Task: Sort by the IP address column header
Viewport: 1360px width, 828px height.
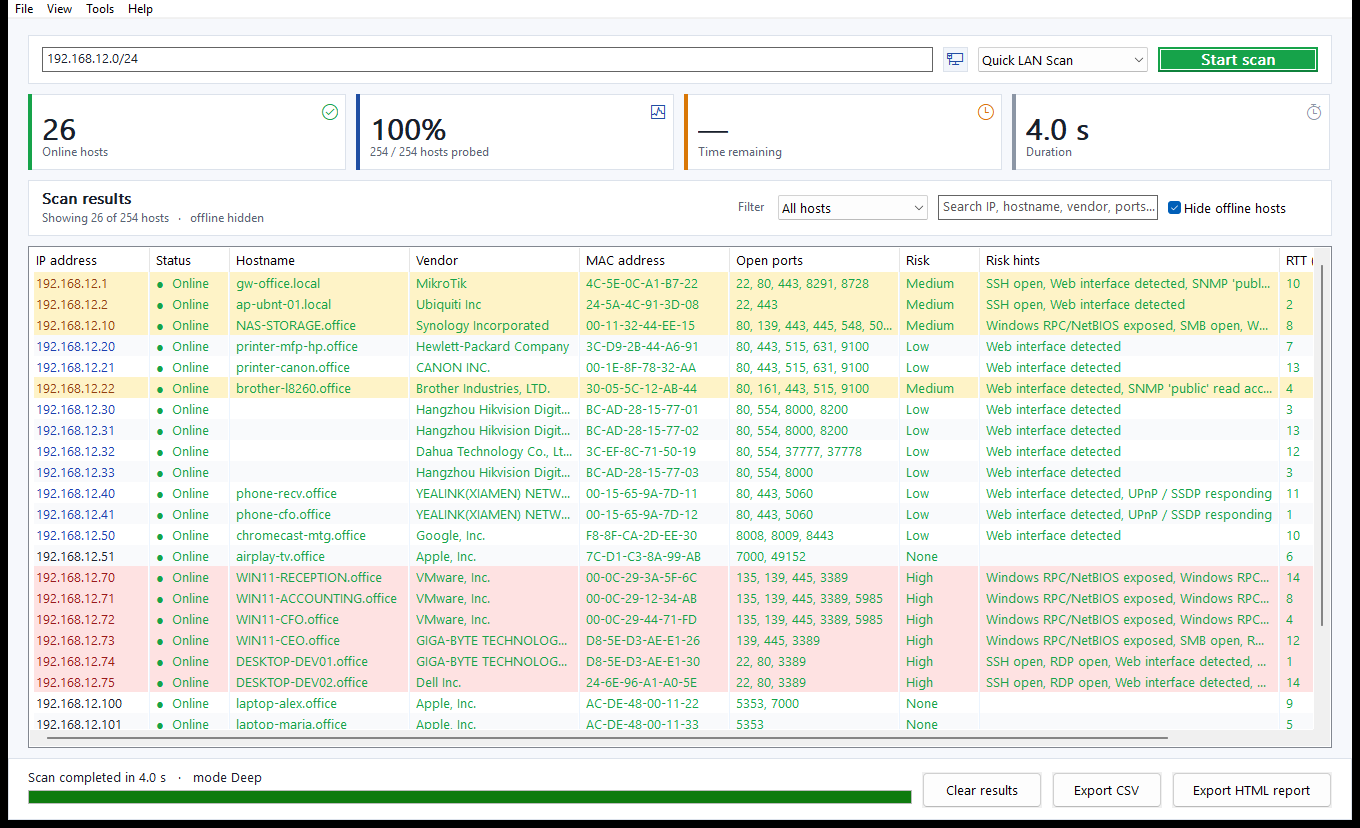Action: 89,260
